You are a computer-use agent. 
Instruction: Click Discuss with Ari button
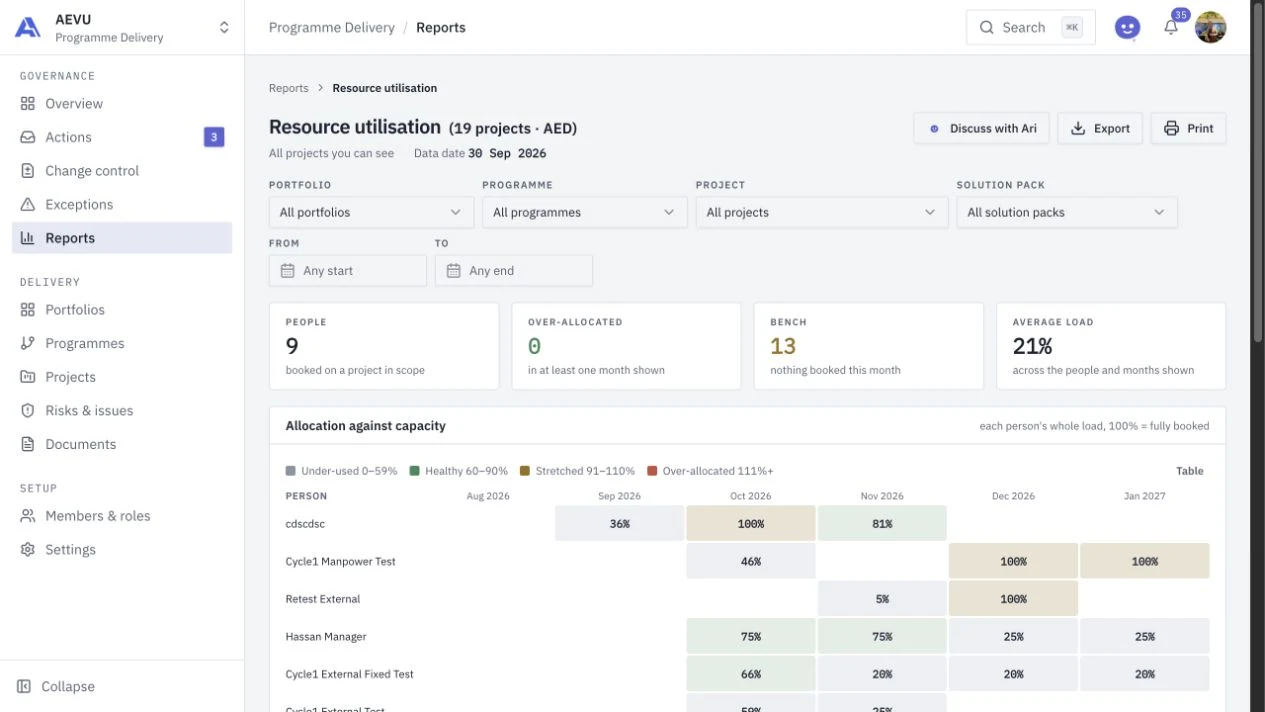click(x=981, y=128)
